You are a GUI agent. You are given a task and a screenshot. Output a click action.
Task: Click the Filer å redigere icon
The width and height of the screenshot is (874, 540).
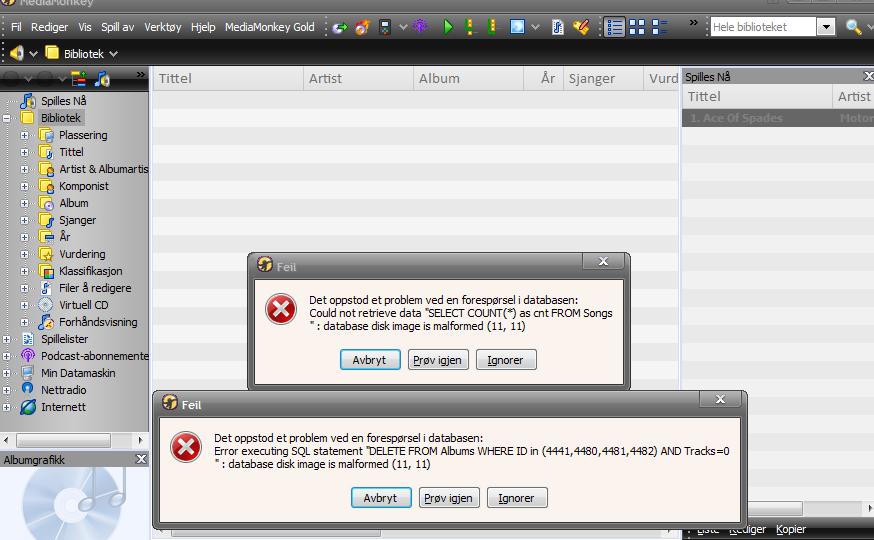(x=46, y=288)
